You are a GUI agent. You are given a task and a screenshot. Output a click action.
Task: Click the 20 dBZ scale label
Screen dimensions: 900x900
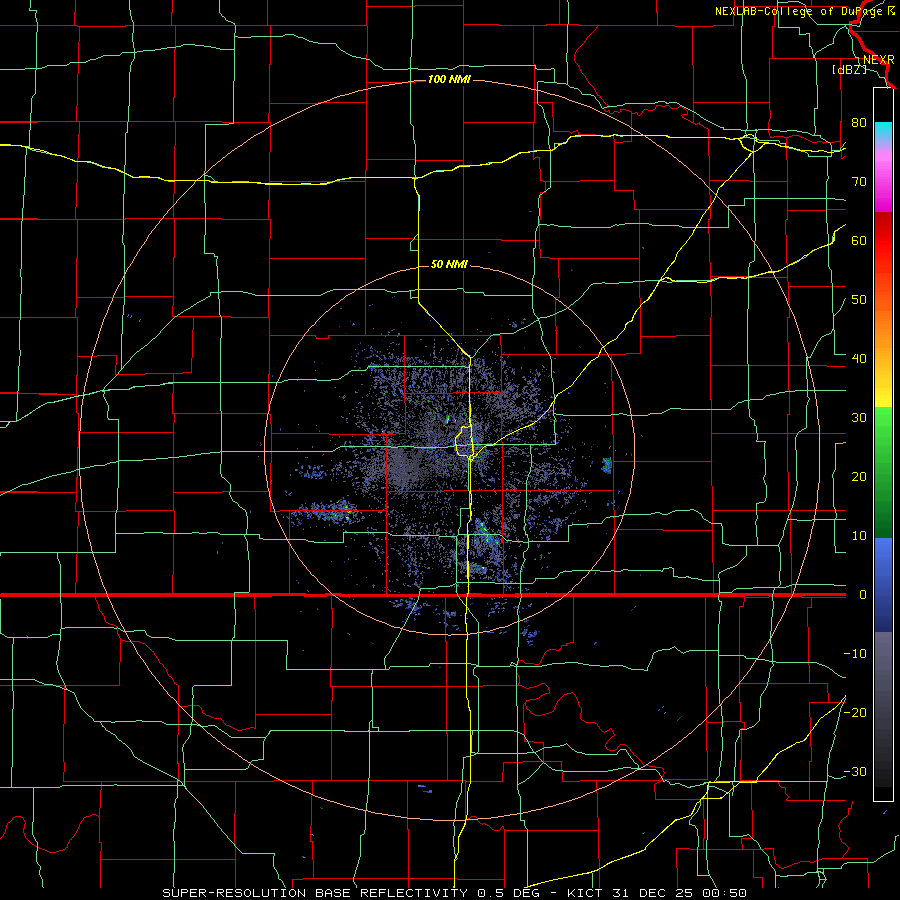859,476
